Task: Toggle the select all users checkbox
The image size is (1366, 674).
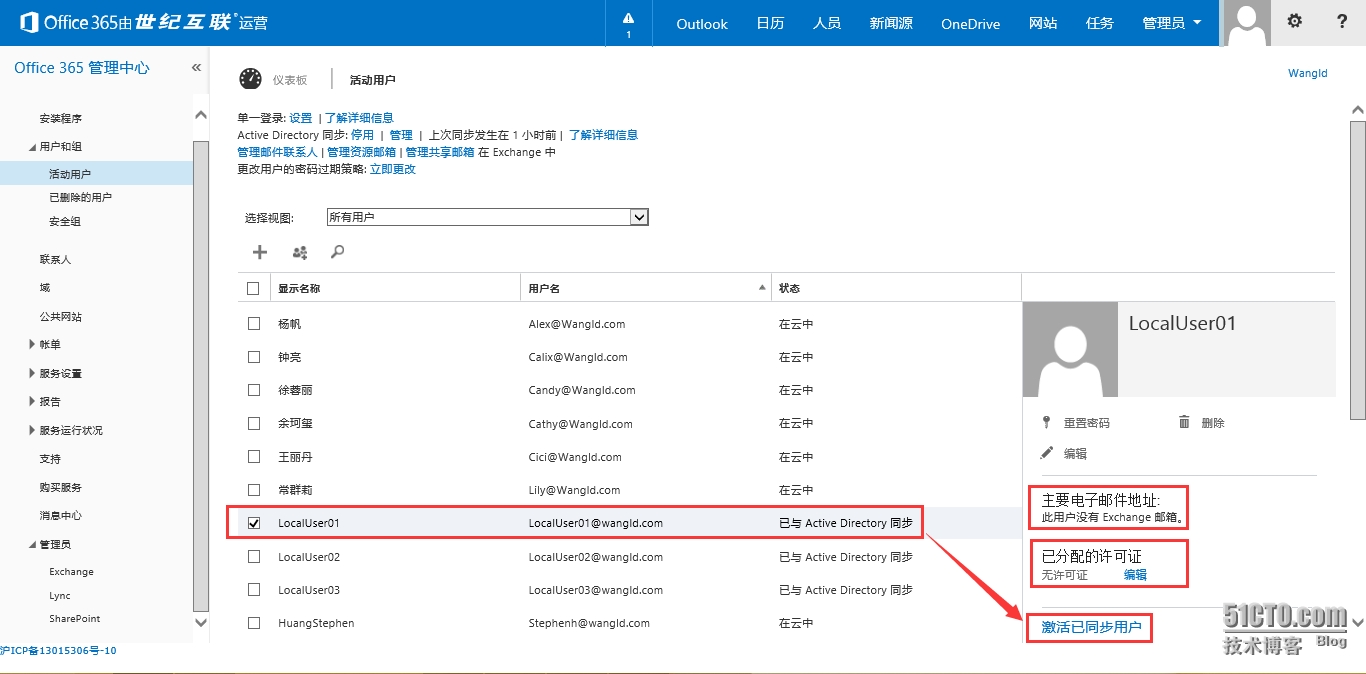Action: click(x=253, y=288)
